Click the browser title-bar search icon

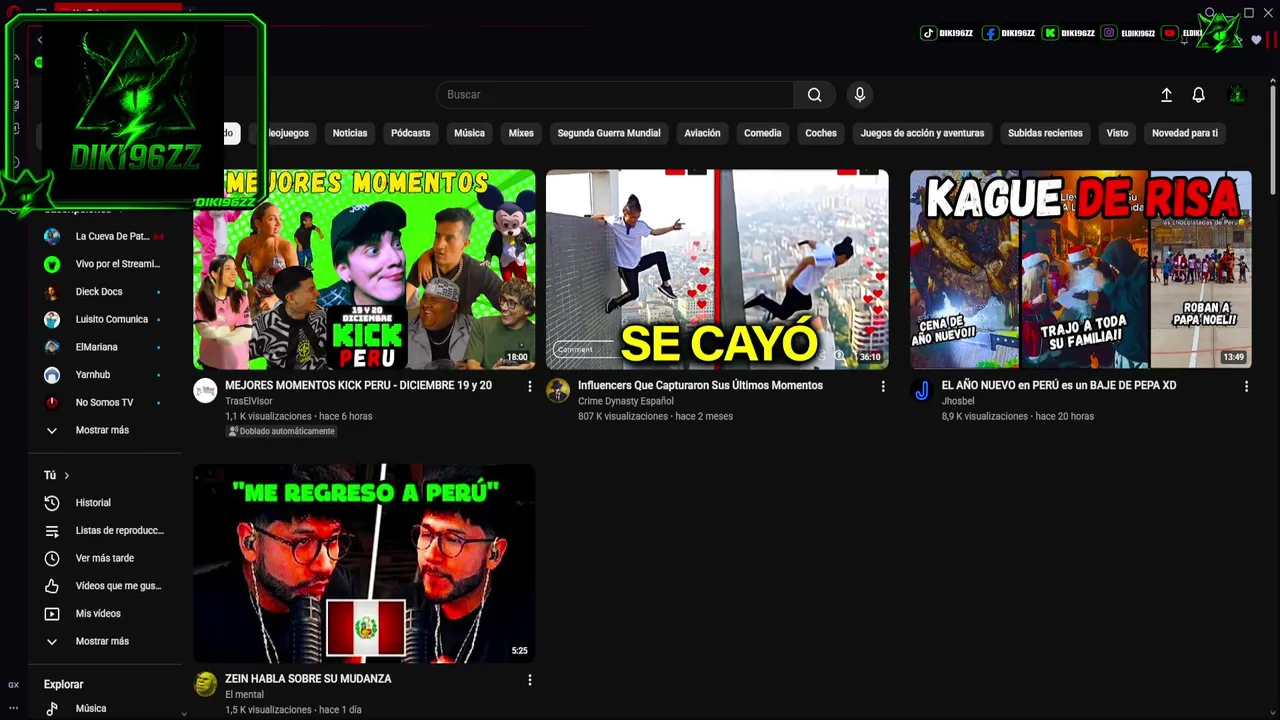1210,13
